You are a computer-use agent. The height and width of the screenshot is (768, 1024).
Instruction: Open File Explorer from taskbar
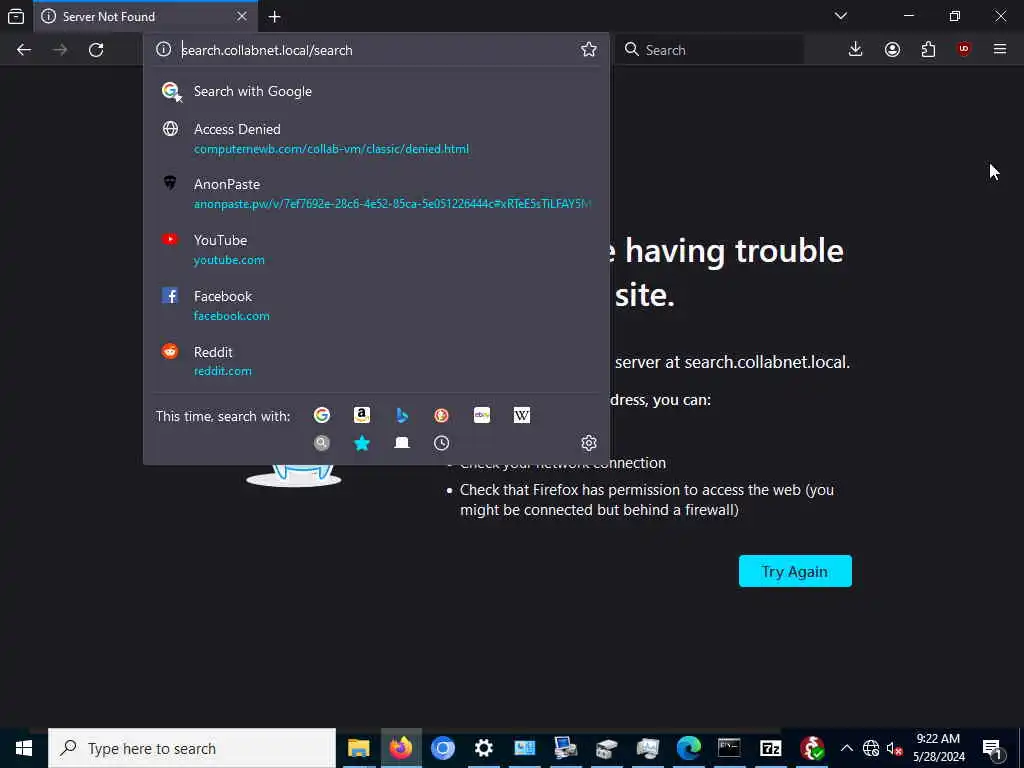359,748
